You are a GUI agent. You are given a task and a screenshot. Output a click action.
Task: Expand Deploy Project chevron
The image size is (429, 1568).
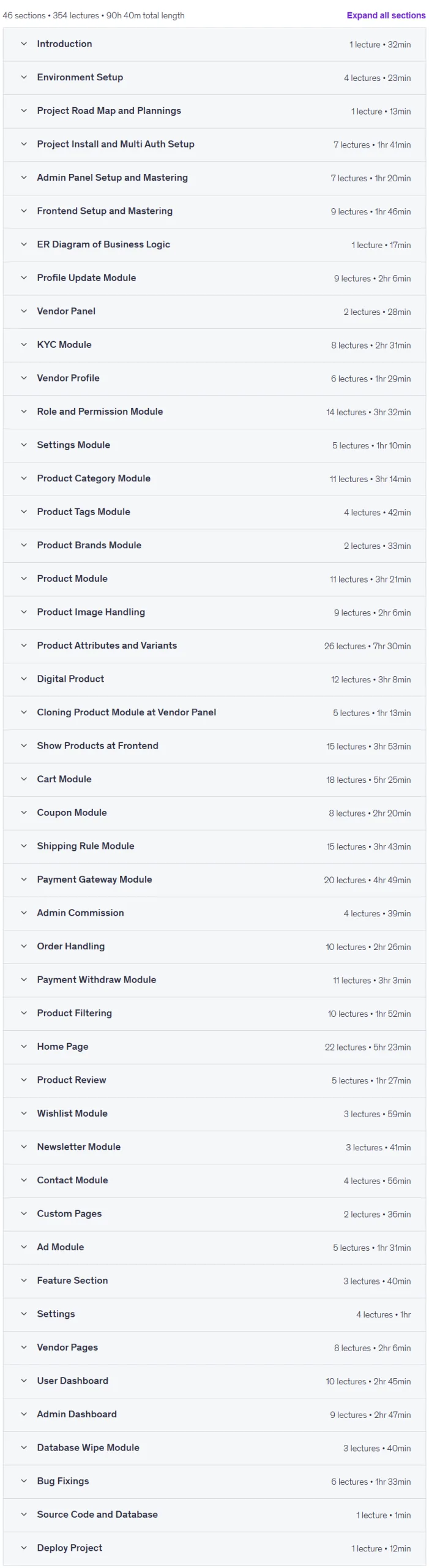click(x=24, y=1548)
